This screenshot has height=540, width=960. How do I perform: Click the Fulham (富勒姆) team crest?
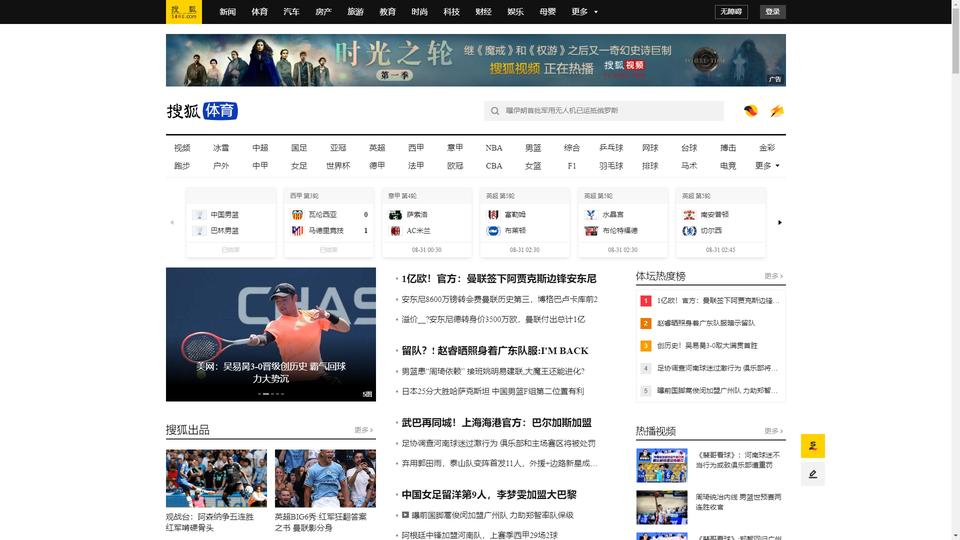tap(493, 215)
